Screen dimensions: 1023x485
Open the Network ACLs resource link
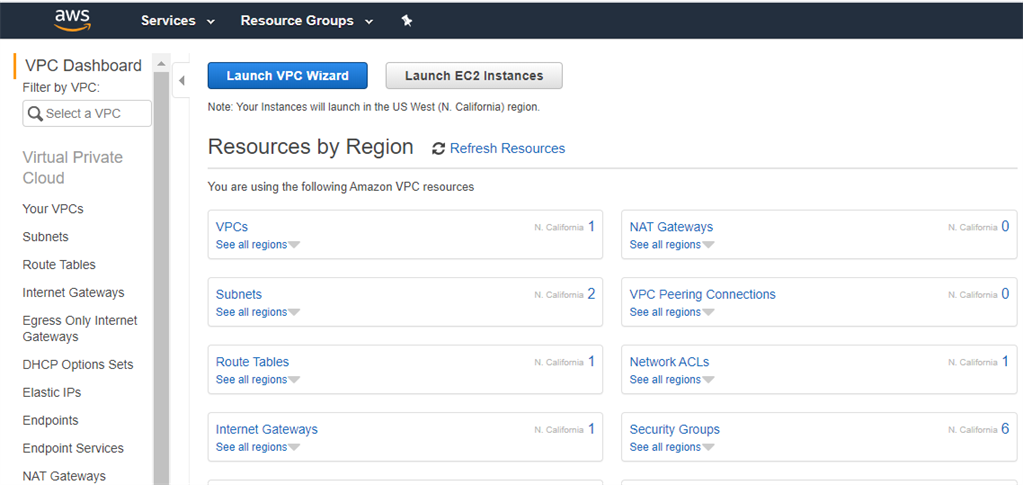669,362
